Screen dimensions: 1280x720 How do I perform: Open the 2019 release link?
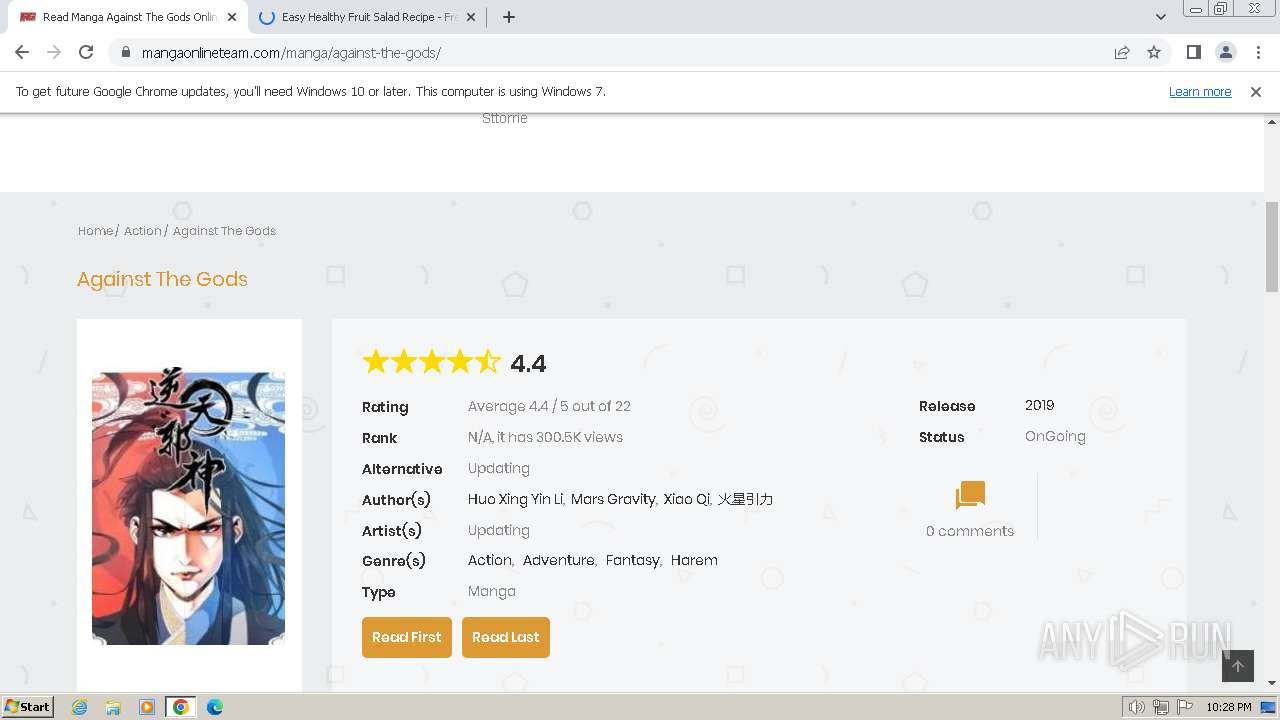point(1039,405)
